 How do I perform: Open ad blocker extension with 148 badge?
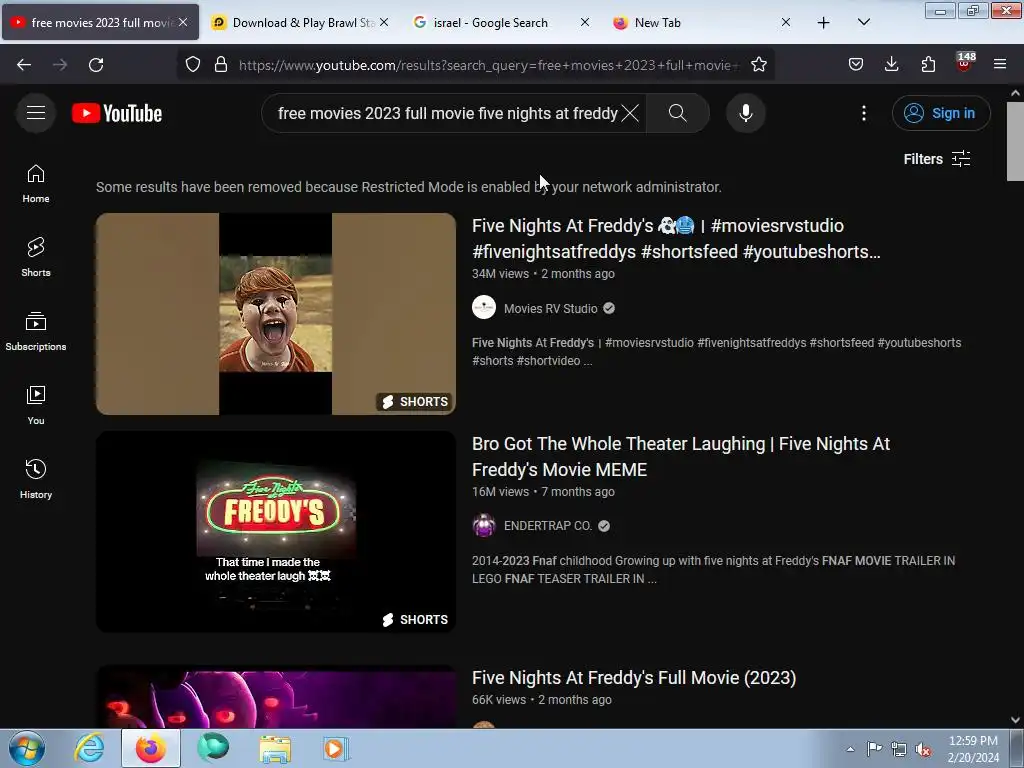point(964,63)
